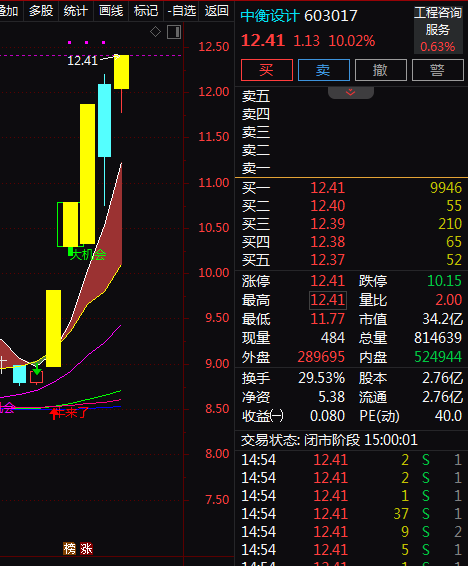Click the 牛来了 signal label
This screenshot has height=566, width=468.
[x=71, y=413]
